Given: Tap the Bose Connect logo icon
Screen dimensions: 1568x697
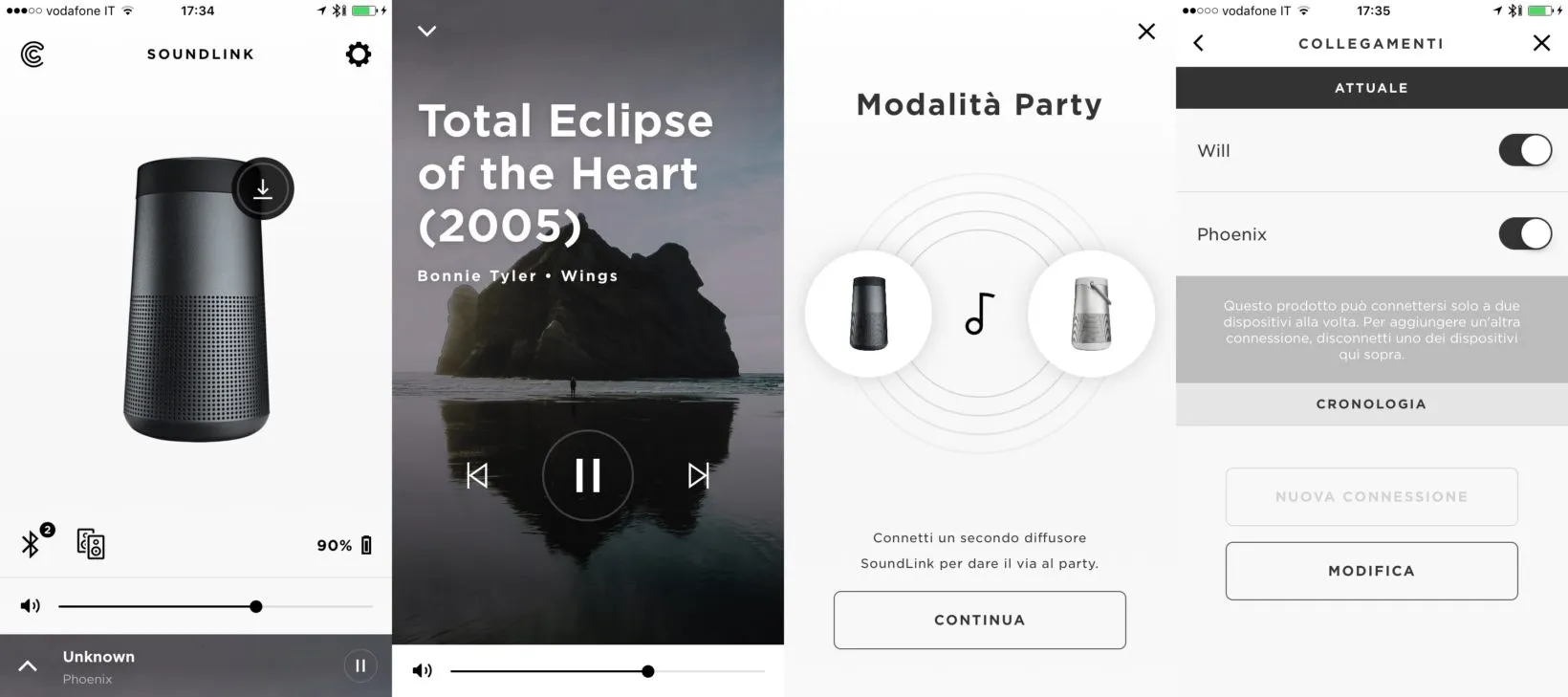Looking at the screenshot, I should click(x=33, y=54).
